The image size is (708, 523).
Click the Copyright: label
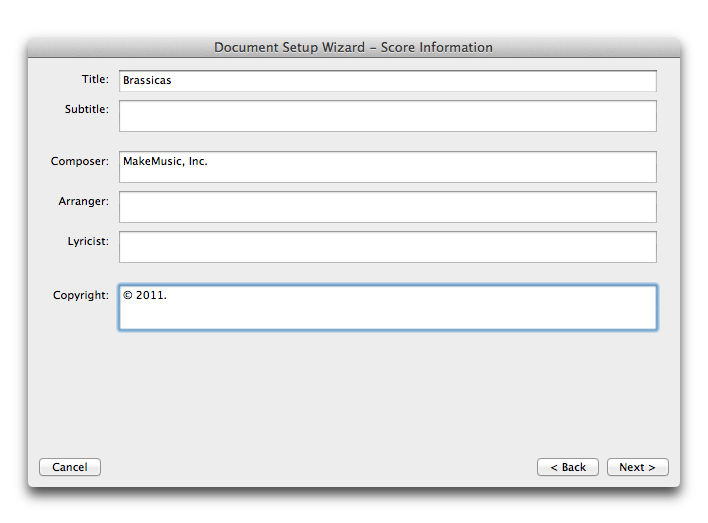click(x=81, y=295)
